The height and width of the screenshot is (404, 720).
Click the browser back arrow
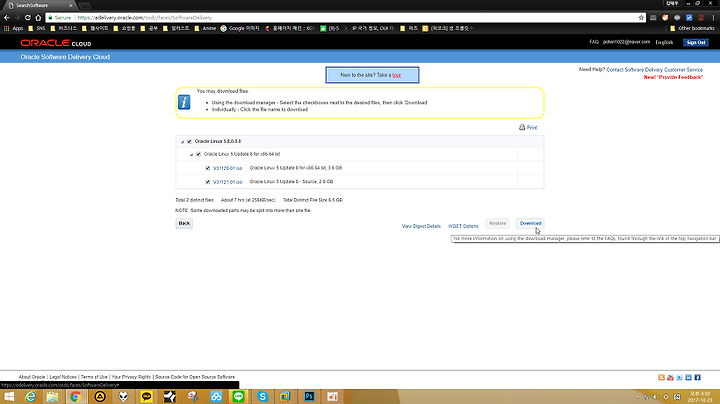pyautogui.click(x=6, y=17)
